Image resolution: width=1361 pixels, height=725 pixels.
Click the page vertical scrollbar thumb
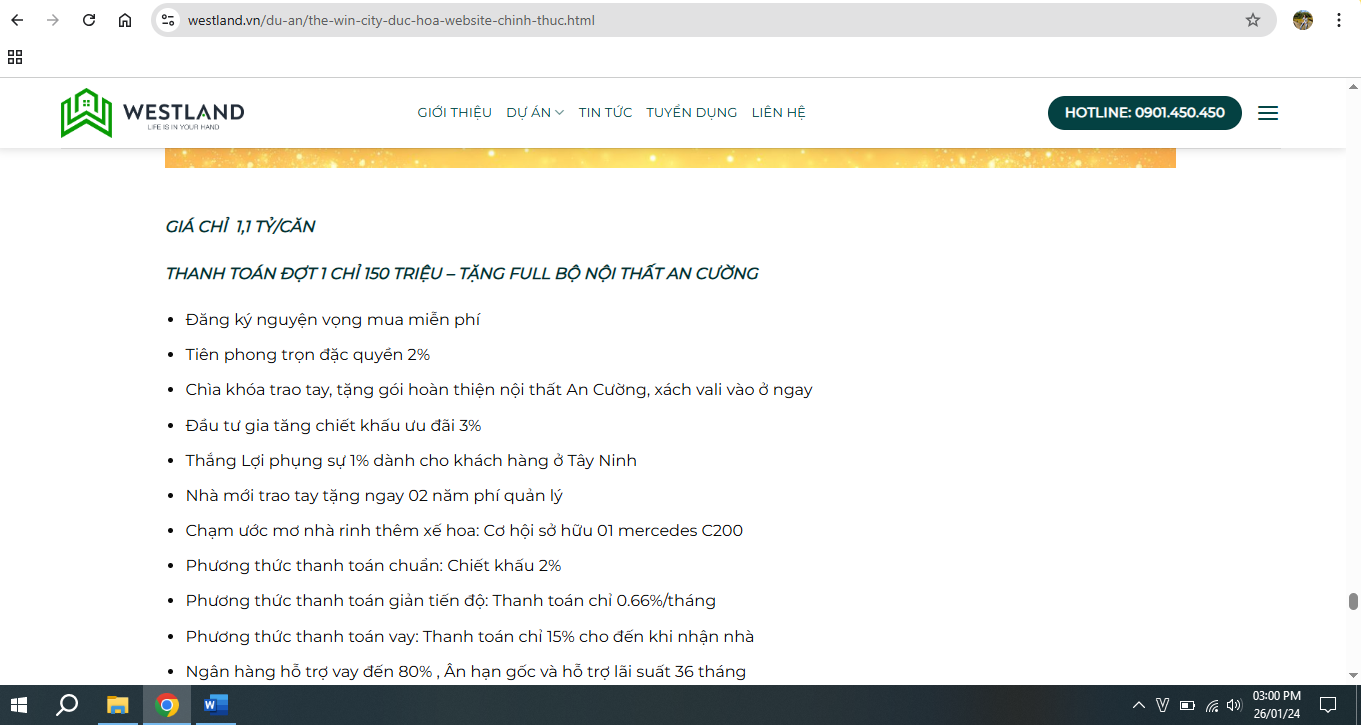coord(1353,601)
